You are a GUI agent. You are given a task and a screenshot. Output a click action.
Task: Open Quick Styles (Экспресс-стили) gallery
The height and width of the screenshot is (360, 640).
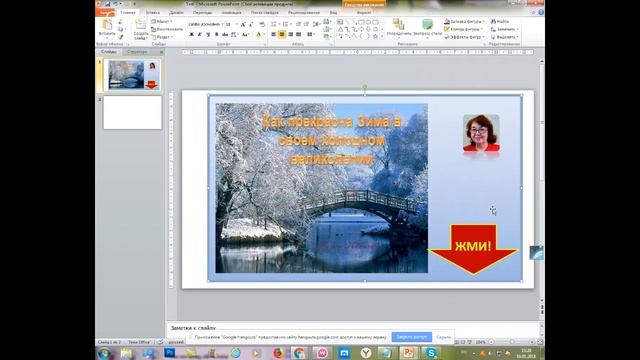427,24
